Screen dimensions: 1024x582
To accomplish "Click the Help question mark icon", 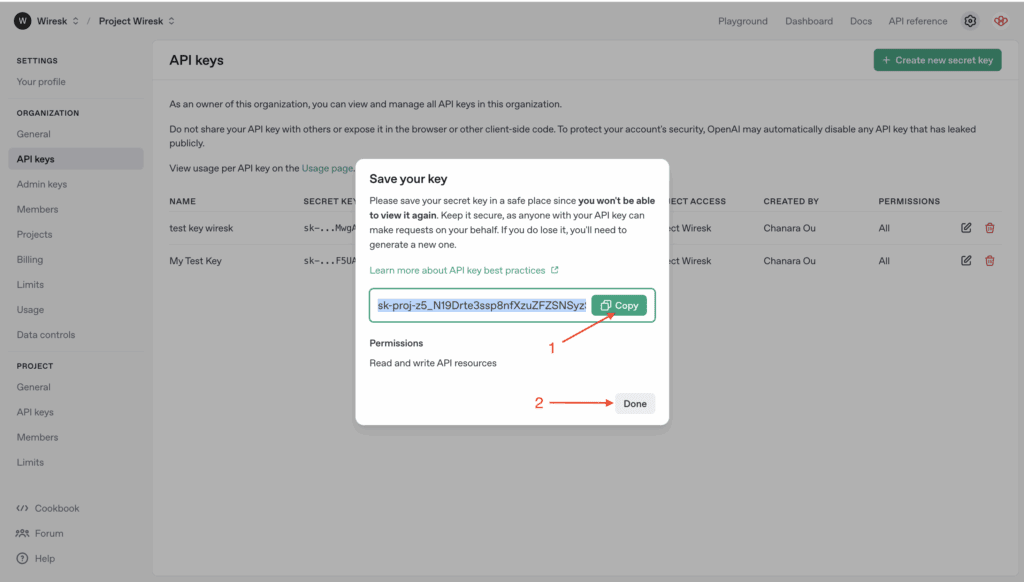I will 22,558.
